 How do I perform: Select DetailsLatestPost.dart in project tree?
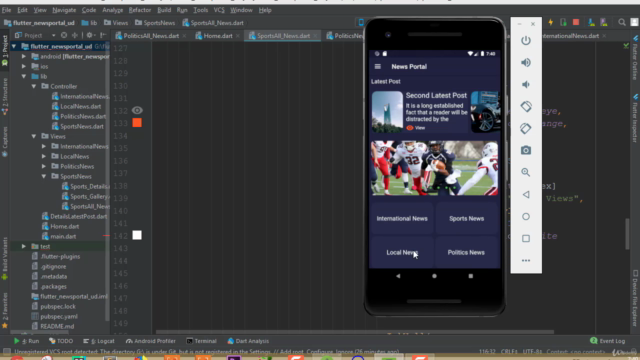(74, 216)
